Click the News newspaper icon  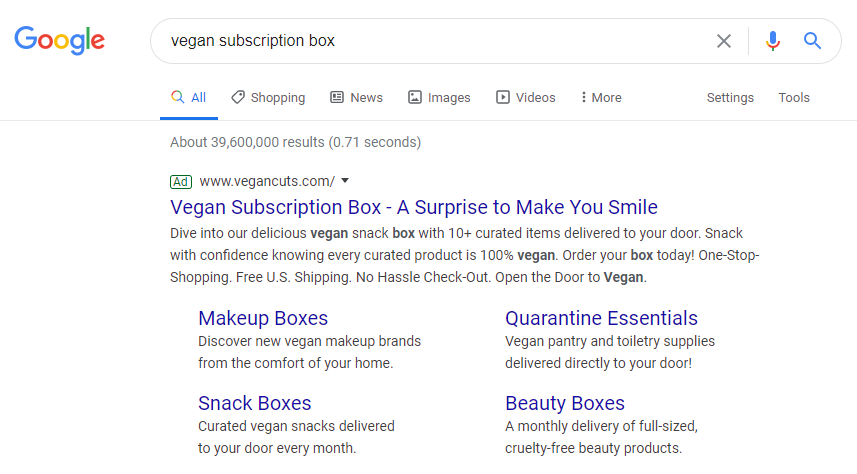click(x=337, y=97)
